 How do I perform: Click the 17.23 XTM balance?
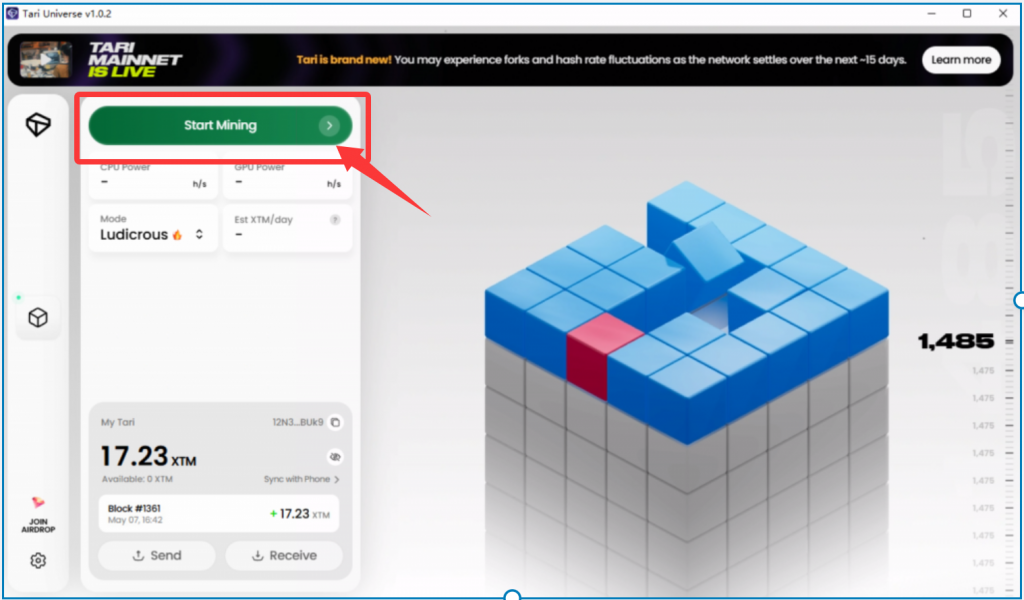pos(148,456)
